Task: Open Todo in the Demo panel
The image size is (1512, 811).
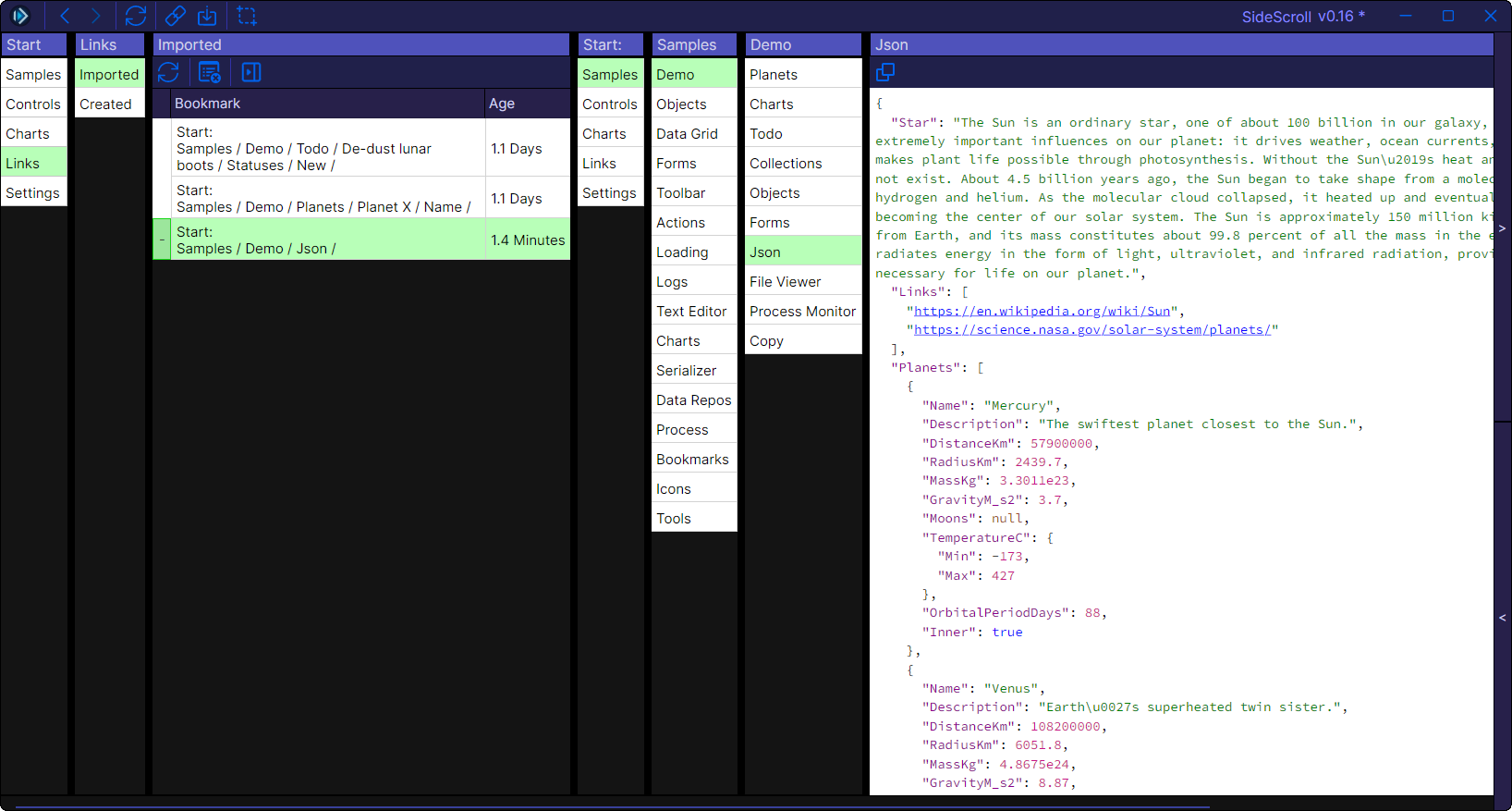Action: click(803, 134)
